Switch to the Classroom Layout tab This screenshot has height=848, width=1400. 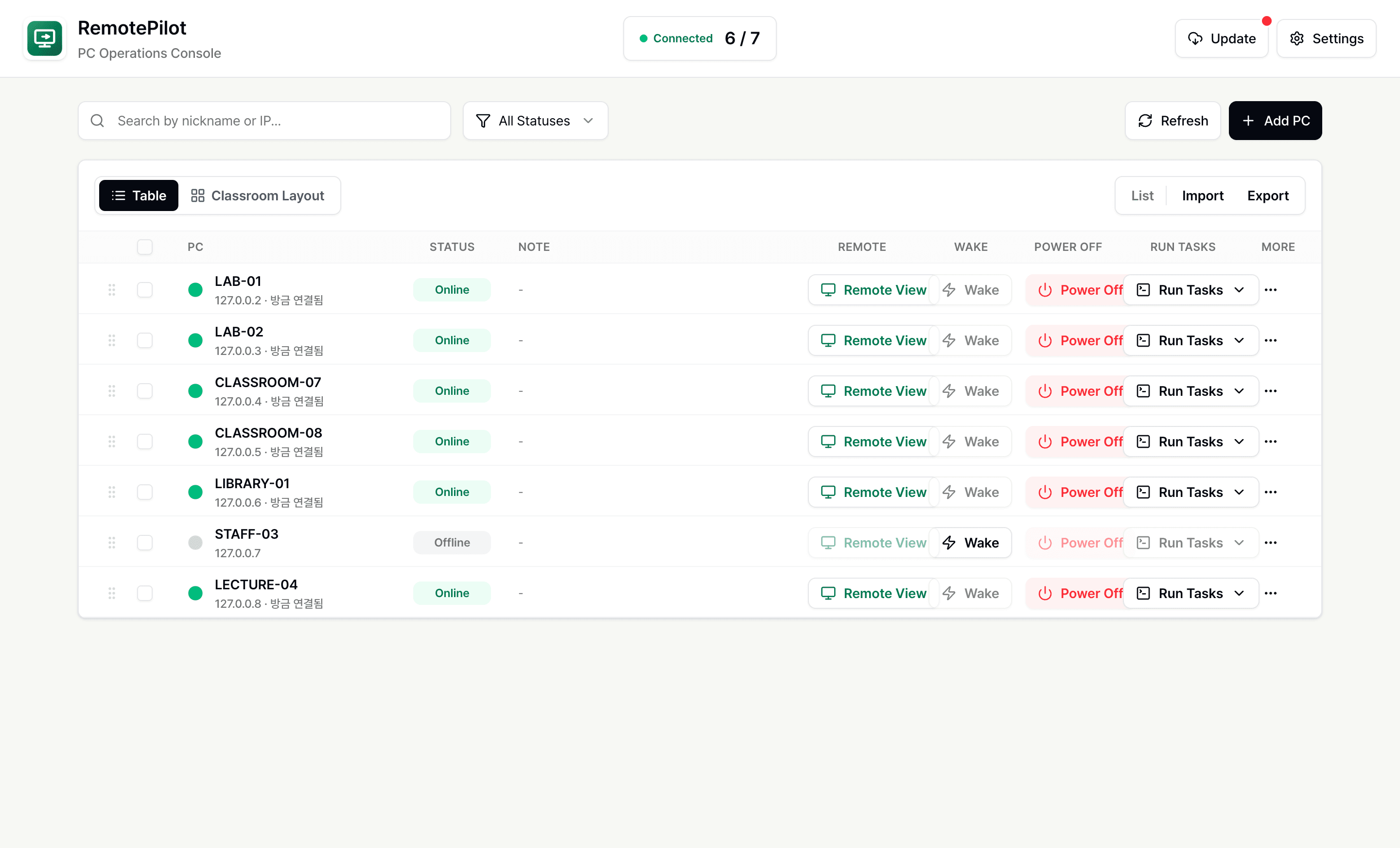click(258, 195)
